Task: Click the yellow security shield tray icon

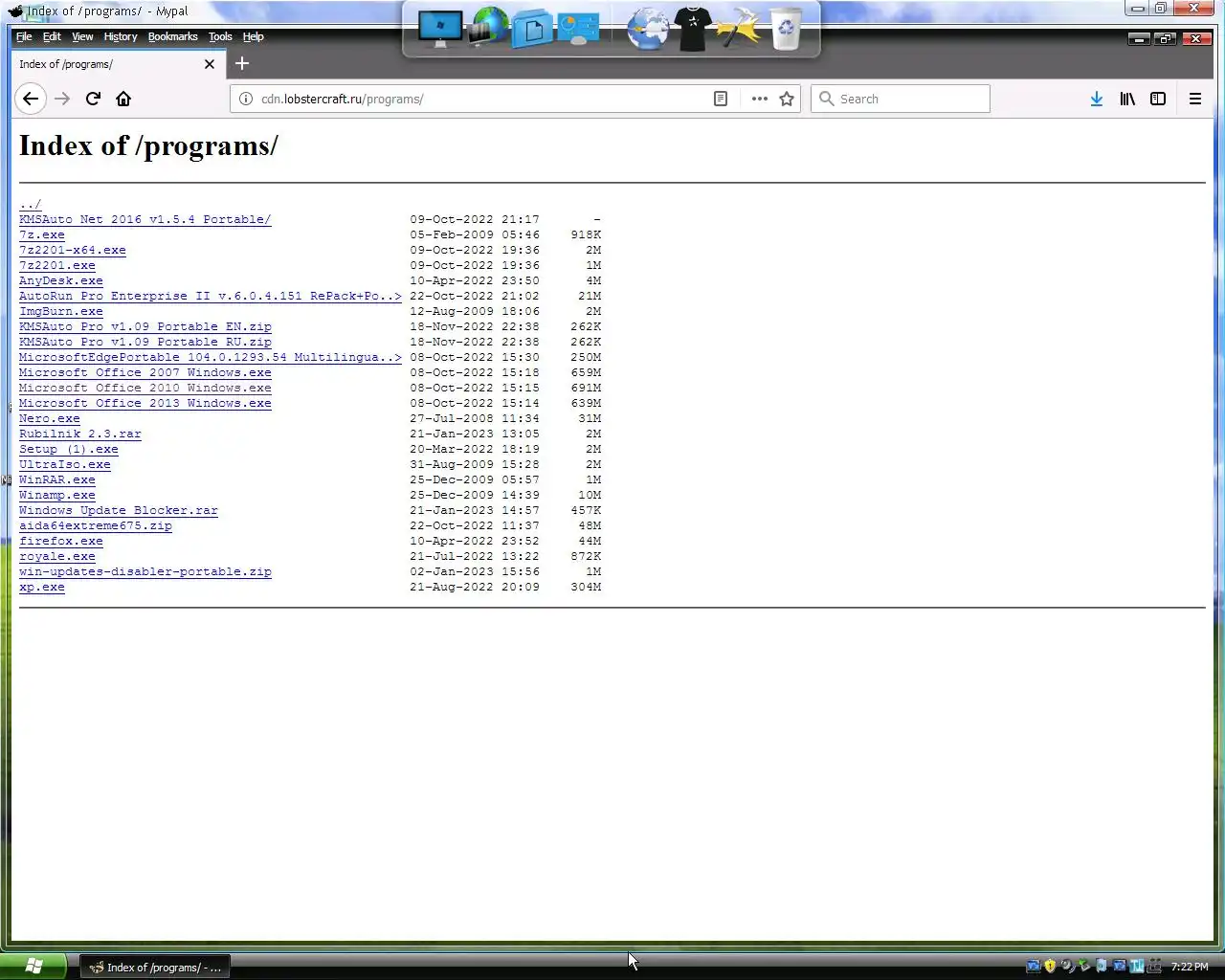Action: pyautogui.click(x=1050, y=967)
